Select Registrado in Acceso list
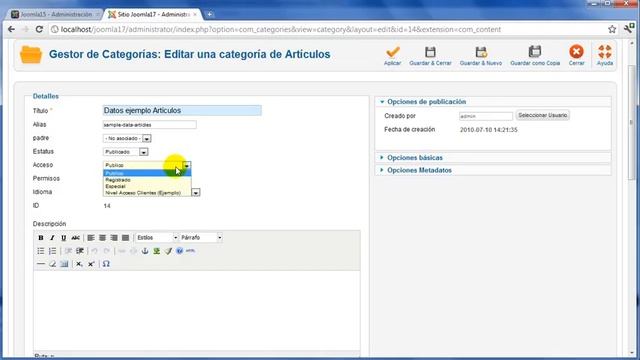640x360 pixels. [x=147, y=180]
